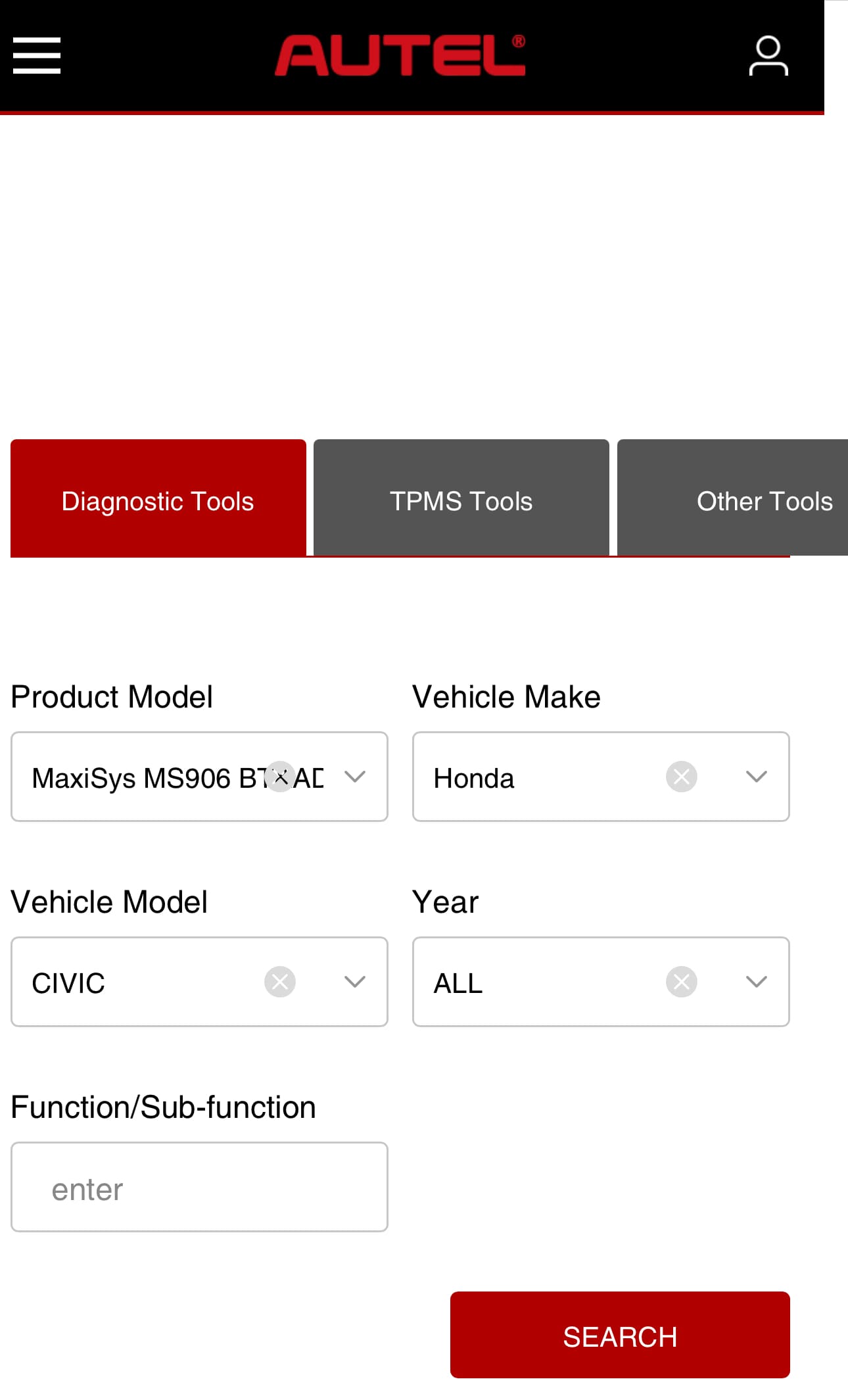This screenshot has width=848, height=1400.
Task: Select the Diagnostic Tools tab
Action: tap(158, 498)
